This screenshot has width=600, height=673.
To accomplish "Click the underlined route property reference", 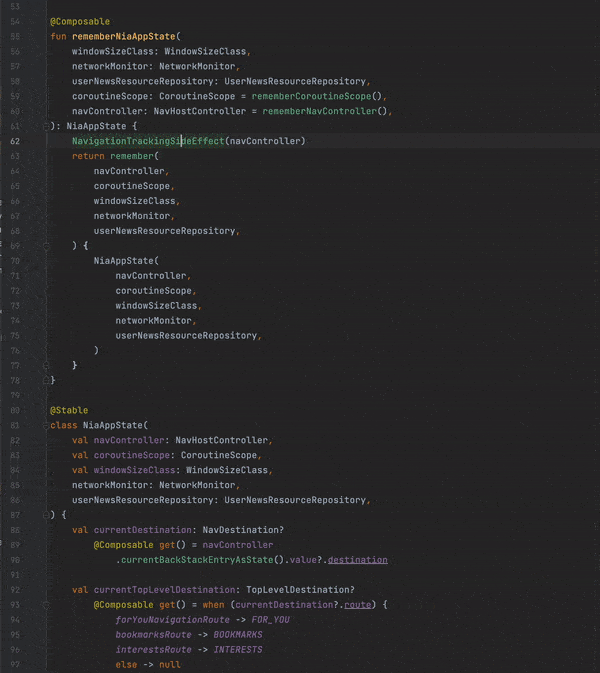I will pyautogui.click(x=358, y=605).
